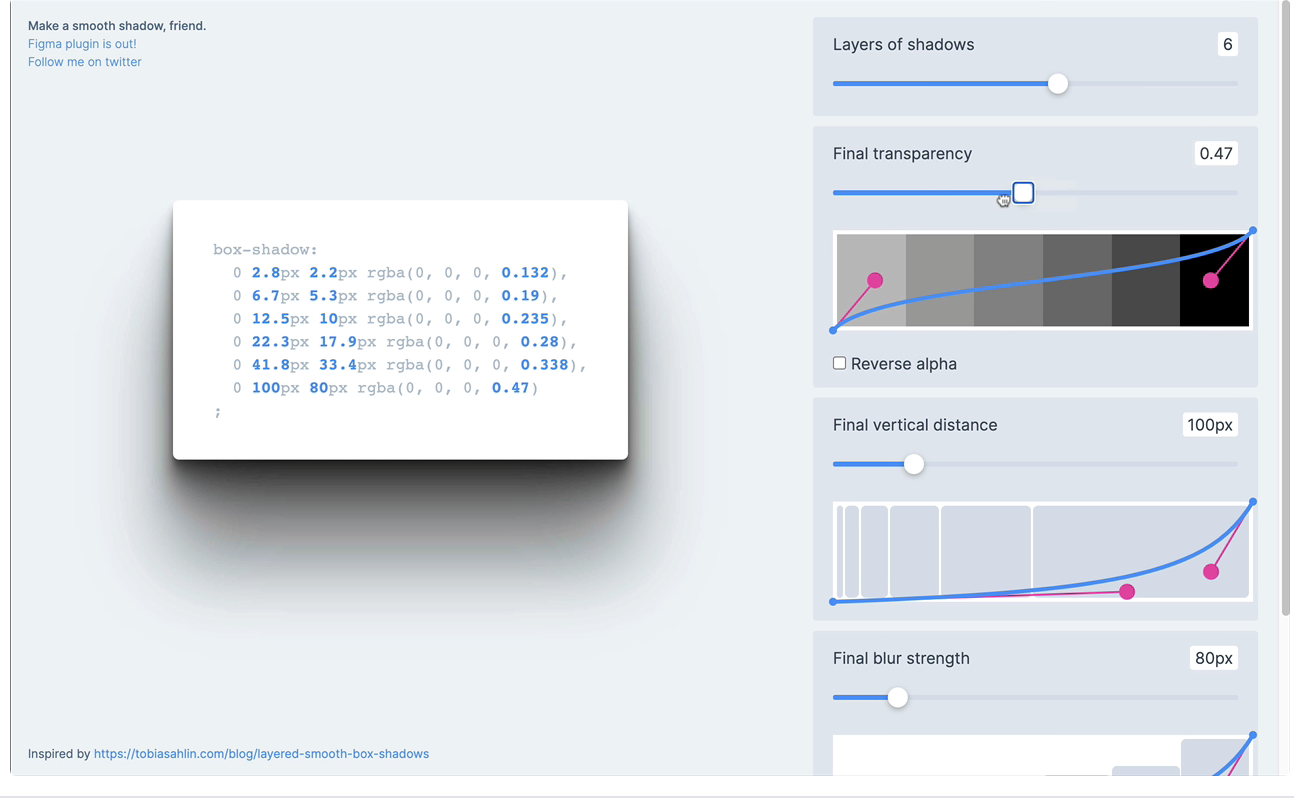
Task: Click the Final transparency slider handle
Action: 1023,193
